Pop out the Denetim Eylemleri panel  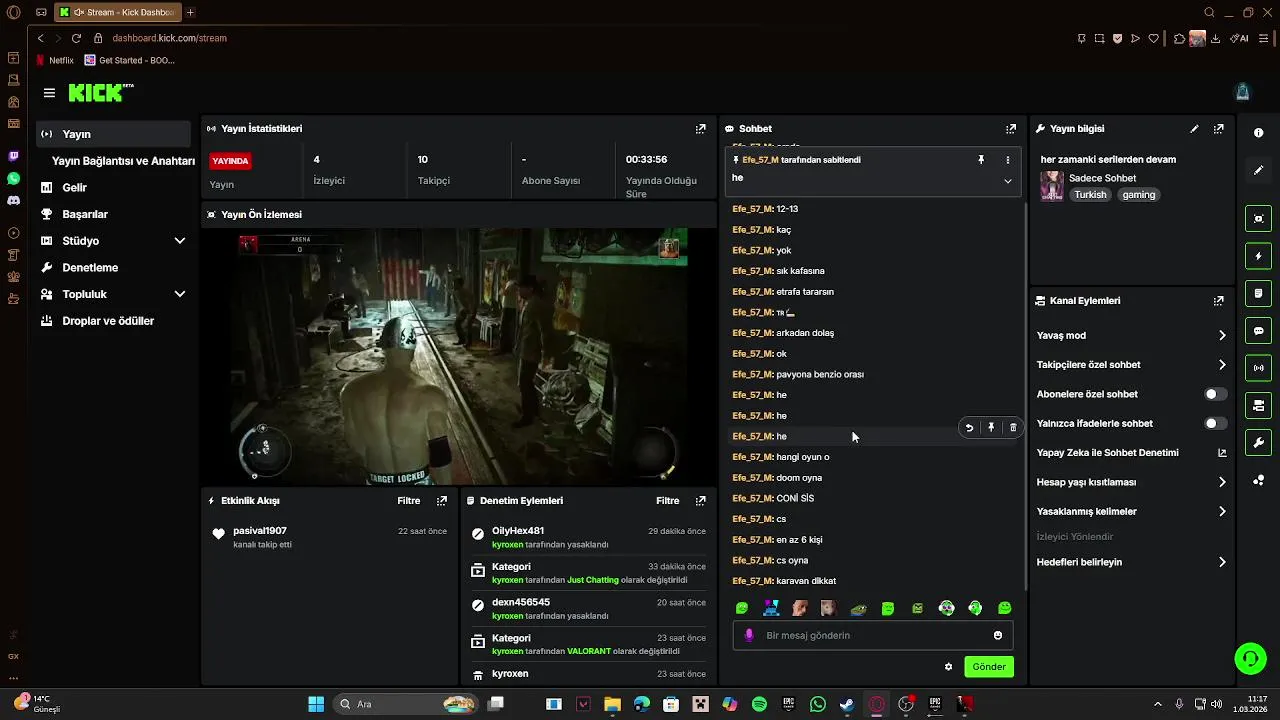click(x=701, y=501)
